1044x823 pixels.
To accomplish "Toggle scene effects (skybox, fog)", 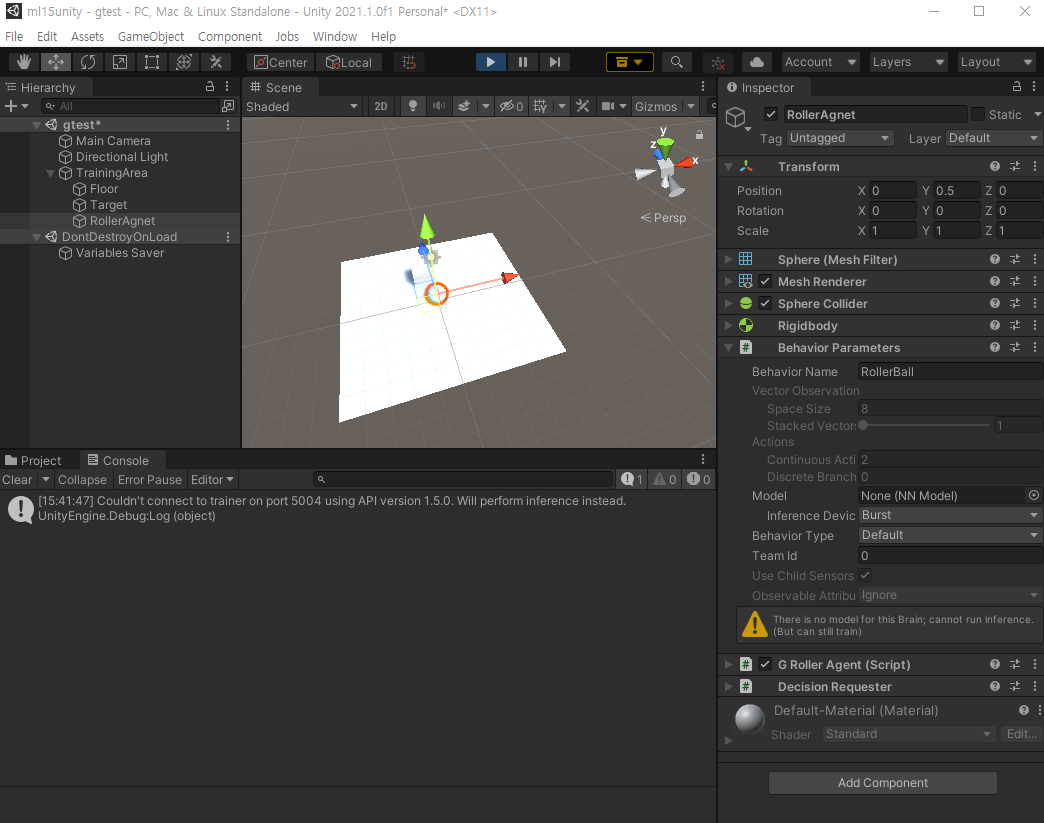I will click(464, 106).
